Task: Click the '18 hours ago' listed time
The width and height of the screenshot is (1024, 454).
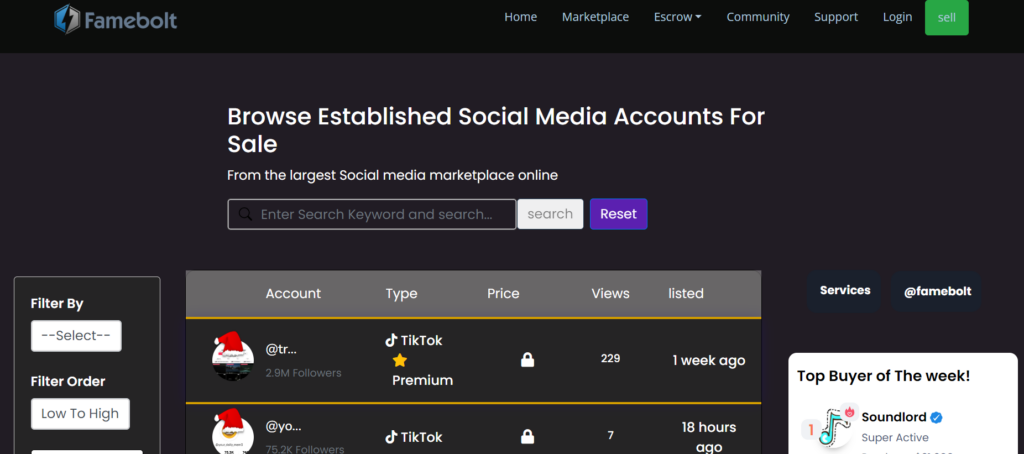Action: [709, 437]
